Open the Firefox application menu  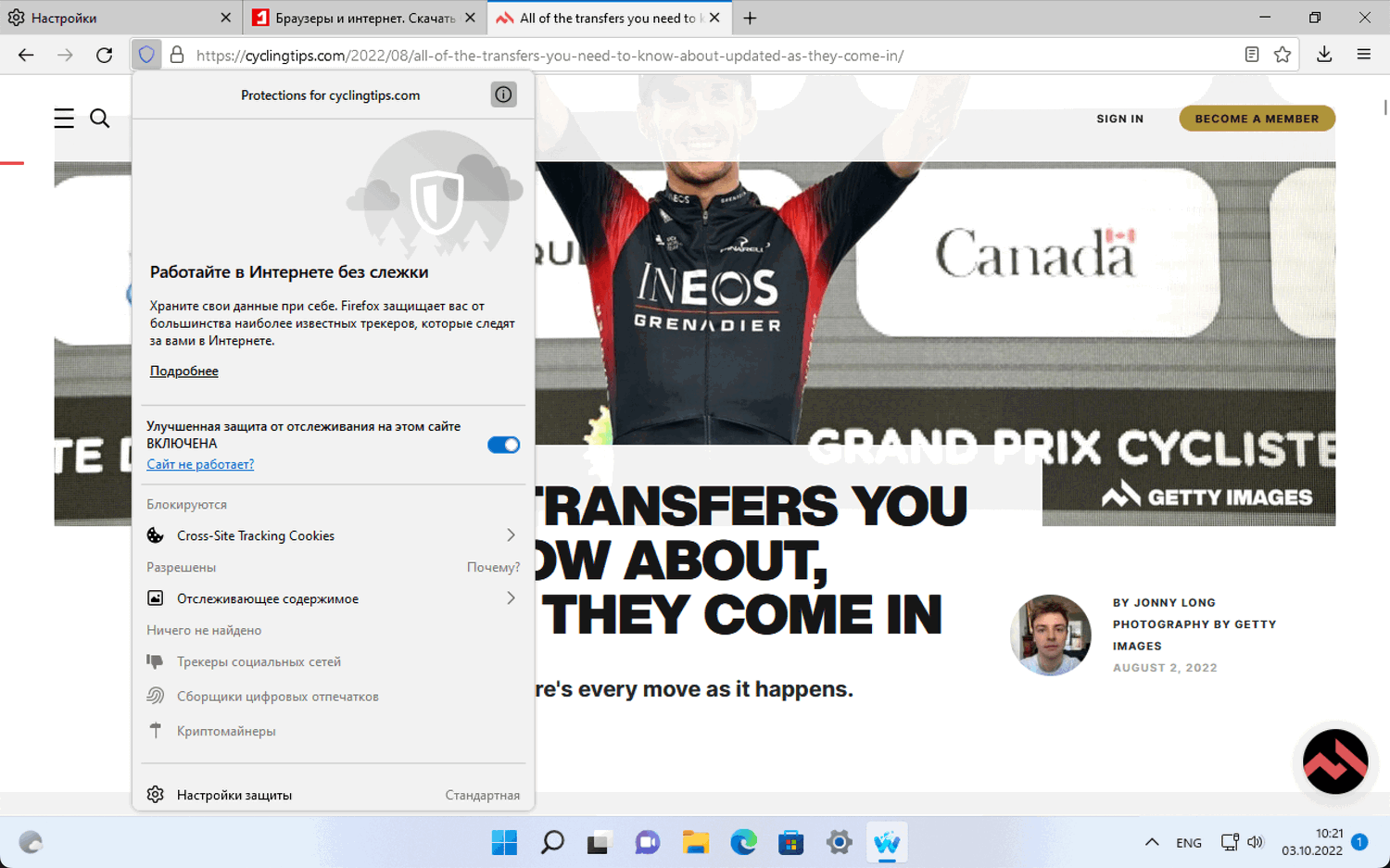click(1364, 55)
